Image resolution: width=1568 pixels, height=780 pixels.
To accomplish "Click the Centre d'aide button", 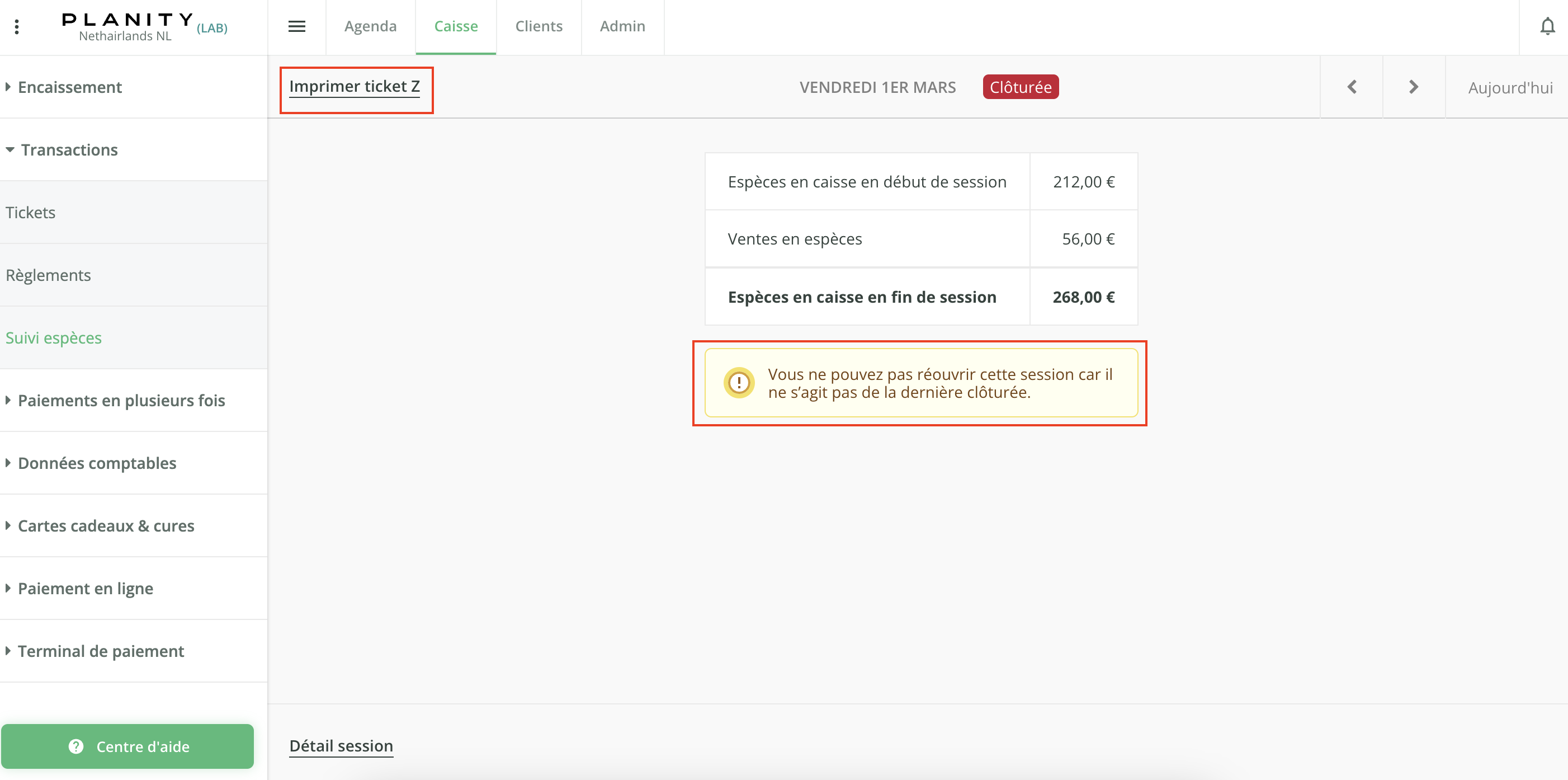I will 128,746.
